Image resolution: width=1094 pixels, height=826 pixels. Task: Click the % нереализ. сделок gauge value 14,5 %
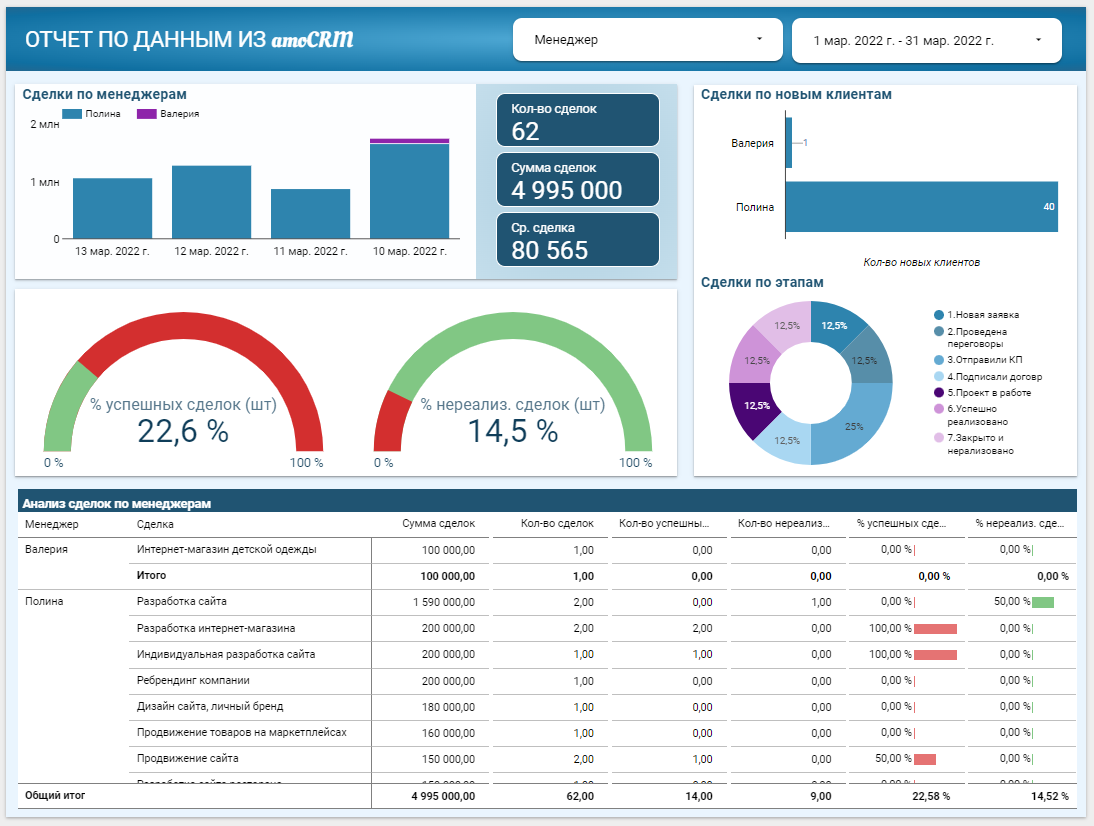click(x=513, y=431)
